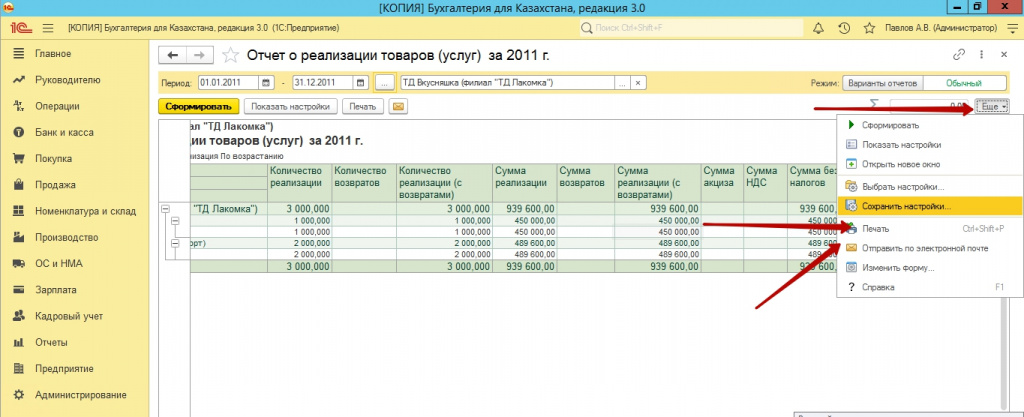Click Сумма НДС column header
Viewport: 1024px width, 417px height.
click(x=765, y=183)
